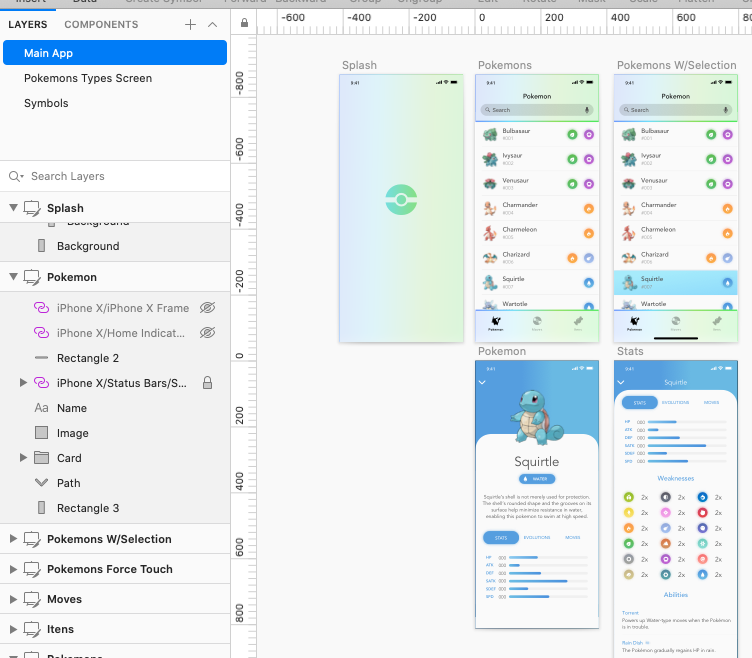Click the STATS pill in Pokemon artboard
752x658 pixels.
pos(501,538)
